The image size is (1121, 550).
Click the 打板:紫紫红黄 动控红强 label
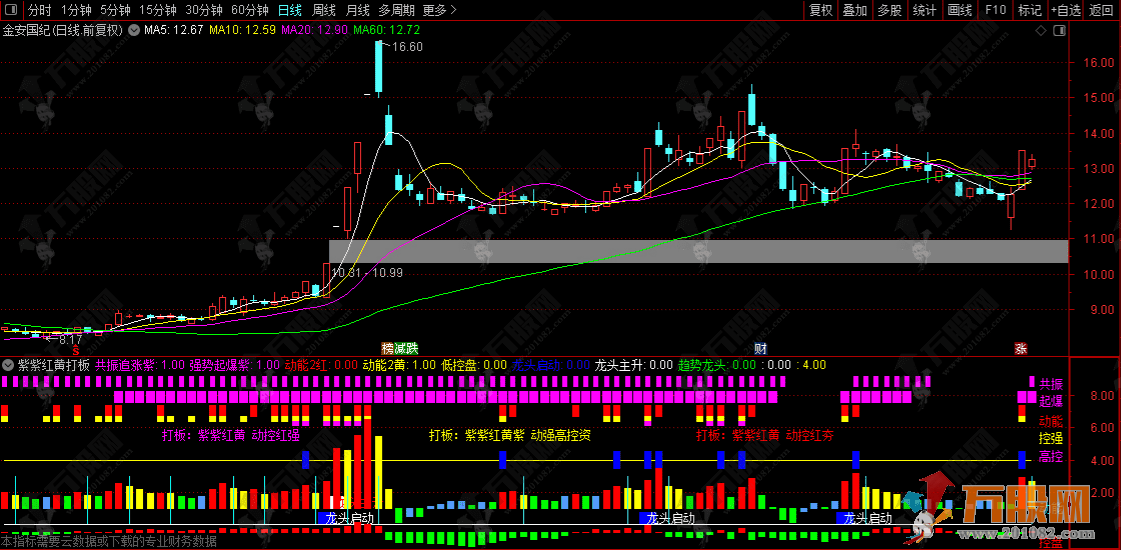point(230,434)
